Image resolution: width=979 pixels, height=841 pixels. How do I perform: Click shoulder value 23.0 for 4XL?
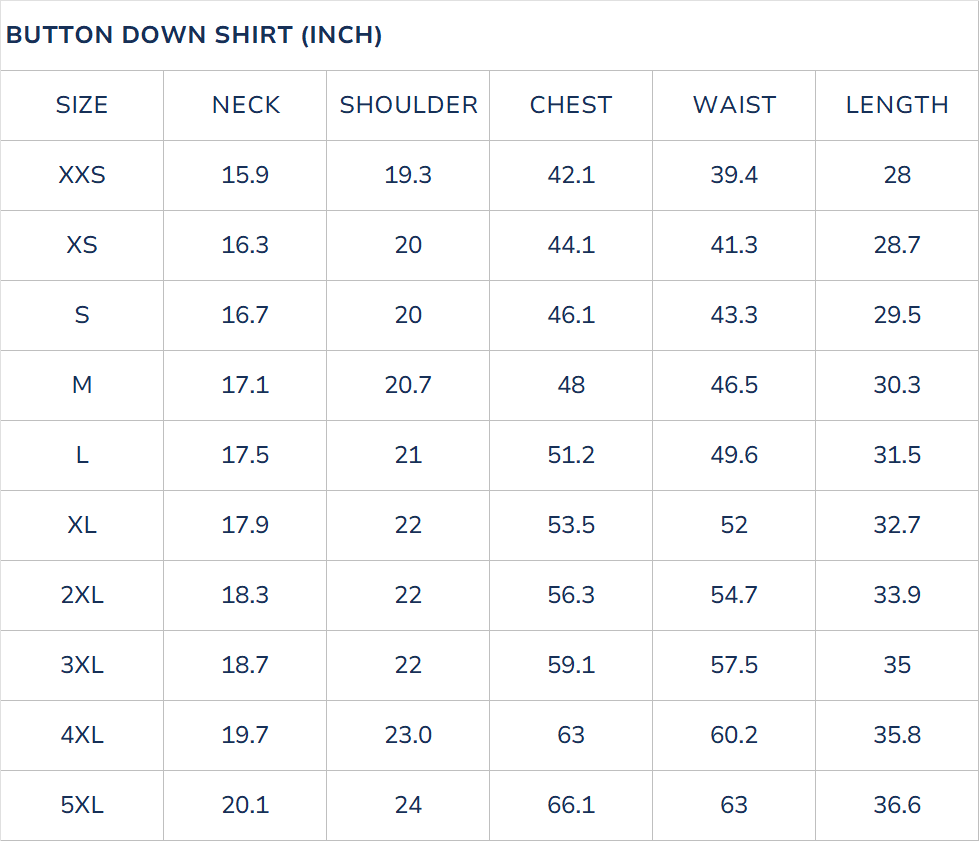408,735
